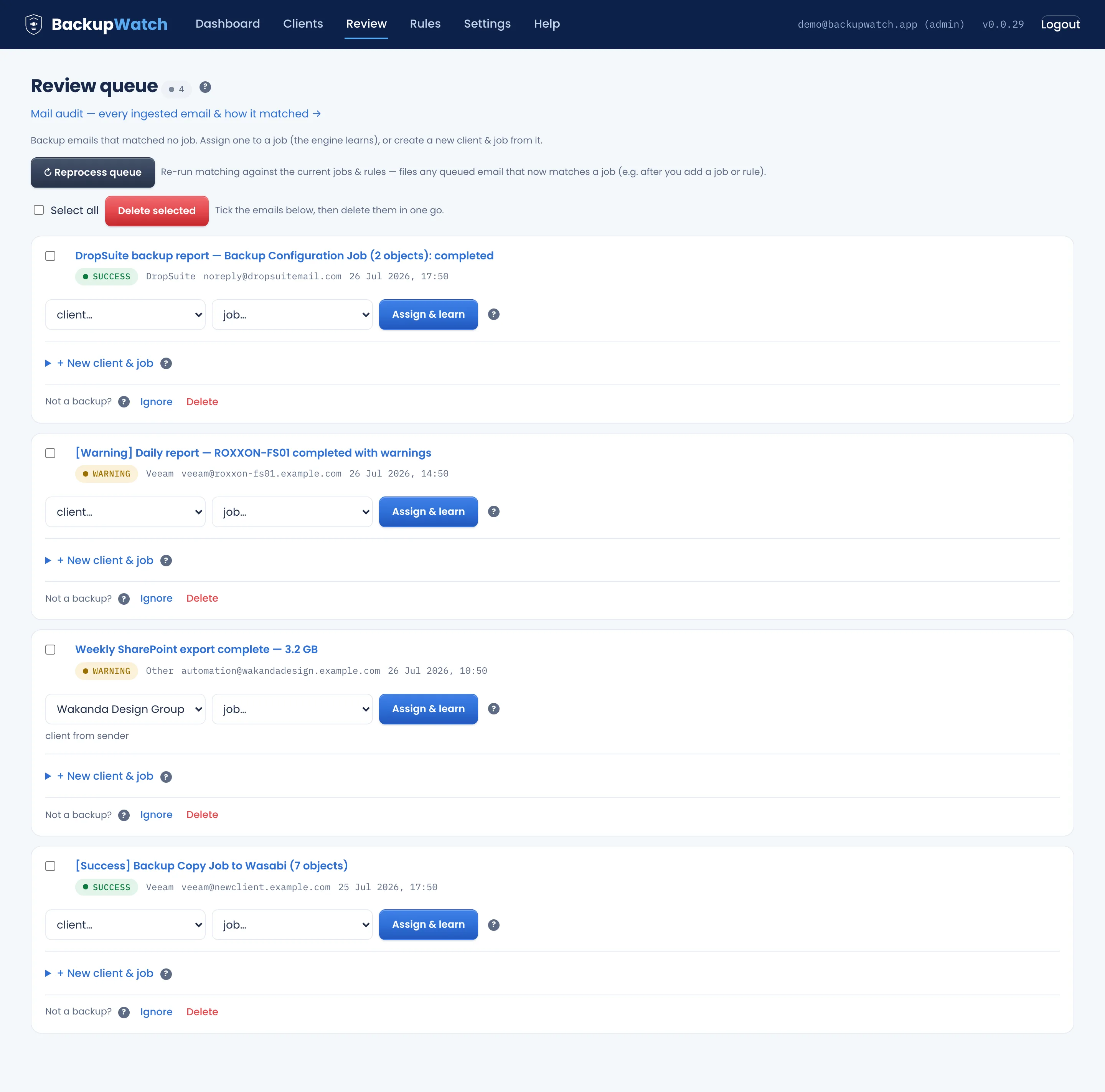
Task: Open the Clients nav item
Action: [x=303, y=23]
